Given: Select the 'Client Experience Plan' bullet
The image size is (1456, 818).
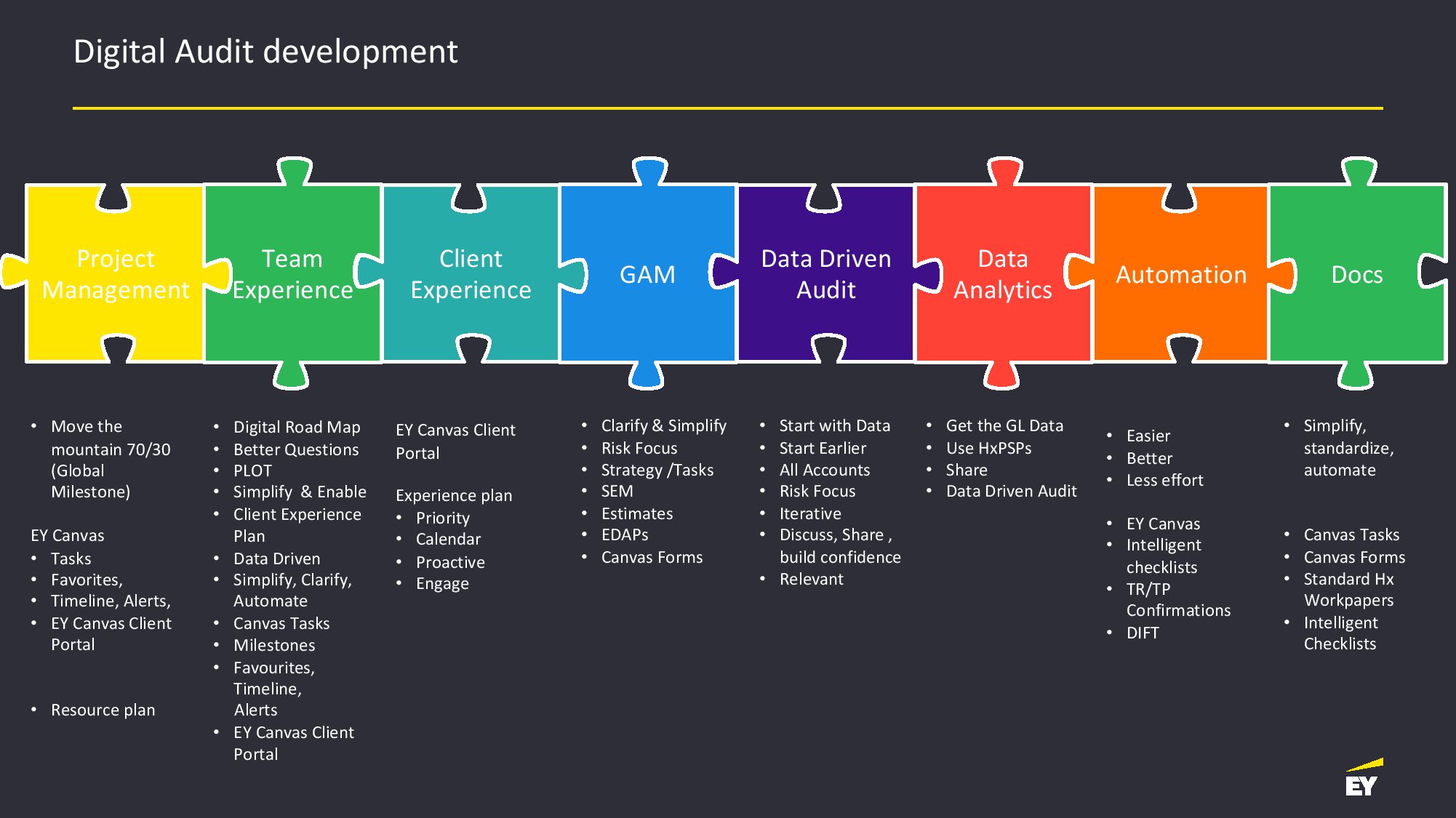Looking at the screenshot, I should (x=297, y=525).
